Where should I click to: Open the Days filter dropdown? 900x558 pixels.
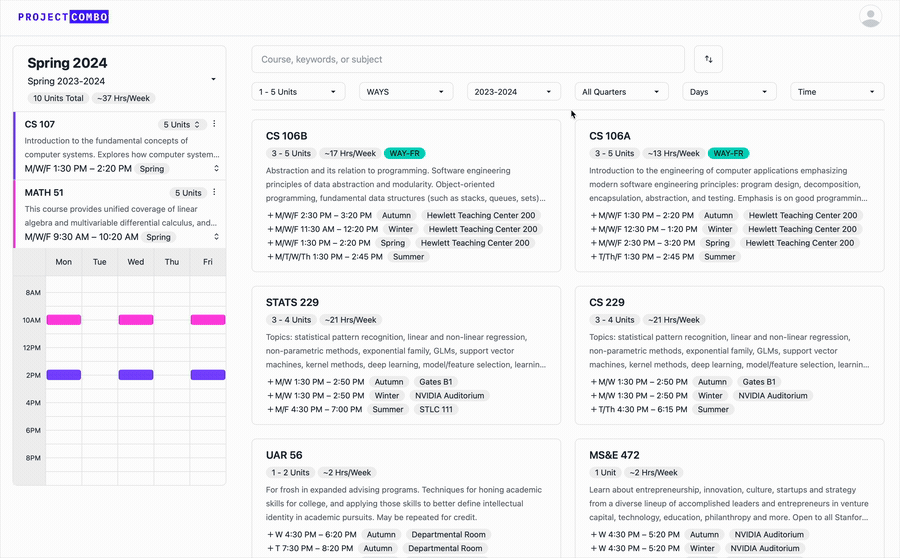tap(729, 92)
